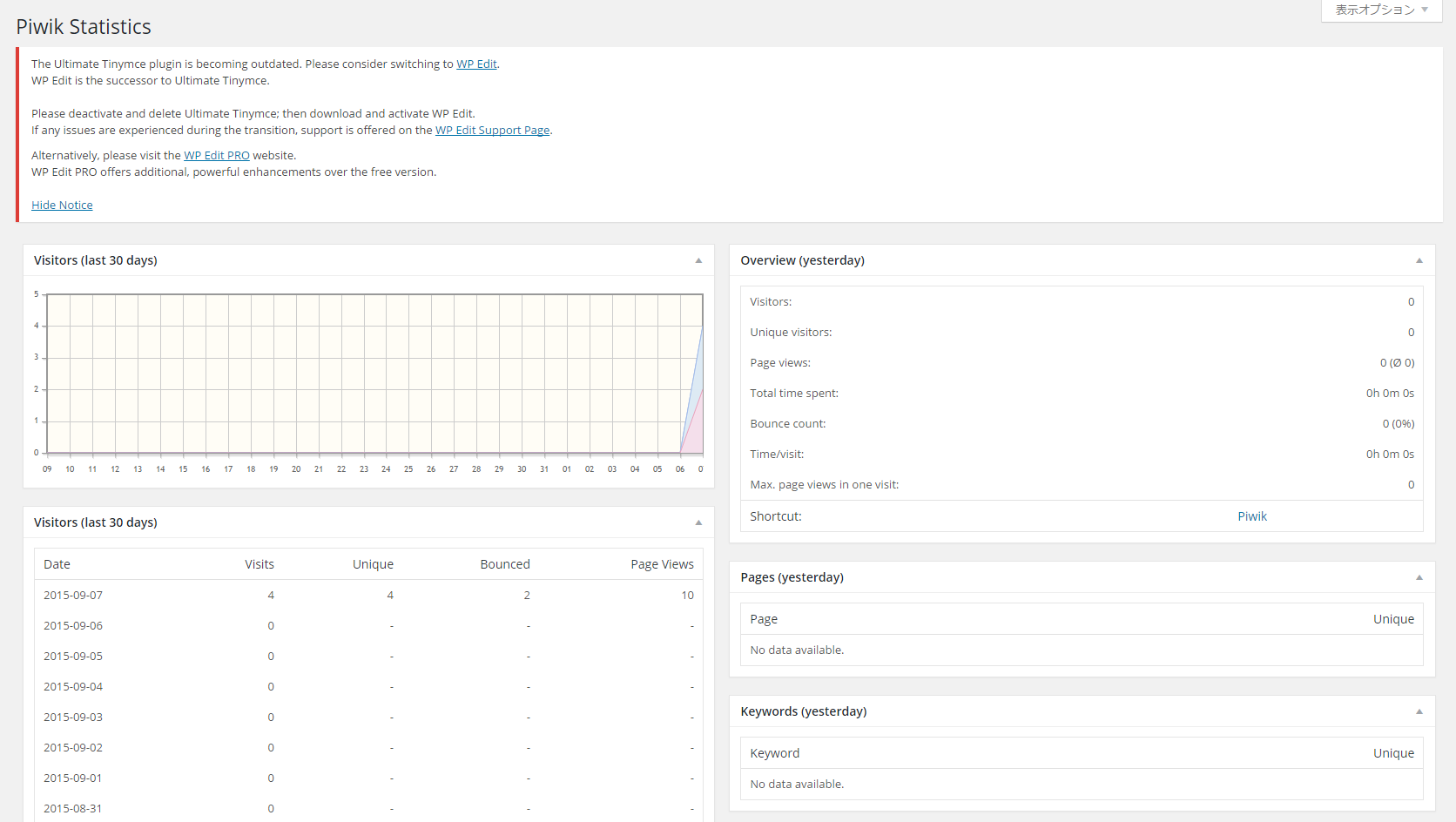1456x822 pixels.
Task: Open the Piwik shortcut link
Action: pos(1252,516)
